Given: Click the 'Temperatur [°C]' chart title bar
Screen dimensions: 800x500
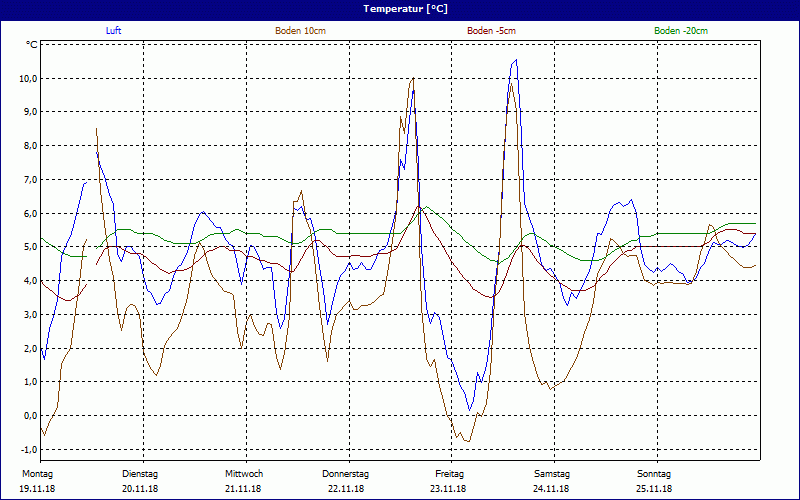Looking at the screenshot, I should pyautogui.click(x=400, y=8).
